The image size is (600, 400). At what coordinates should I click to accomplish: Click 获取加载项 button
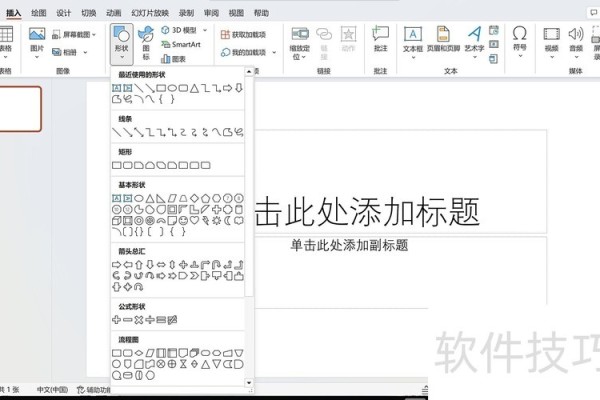pos(243,34)
